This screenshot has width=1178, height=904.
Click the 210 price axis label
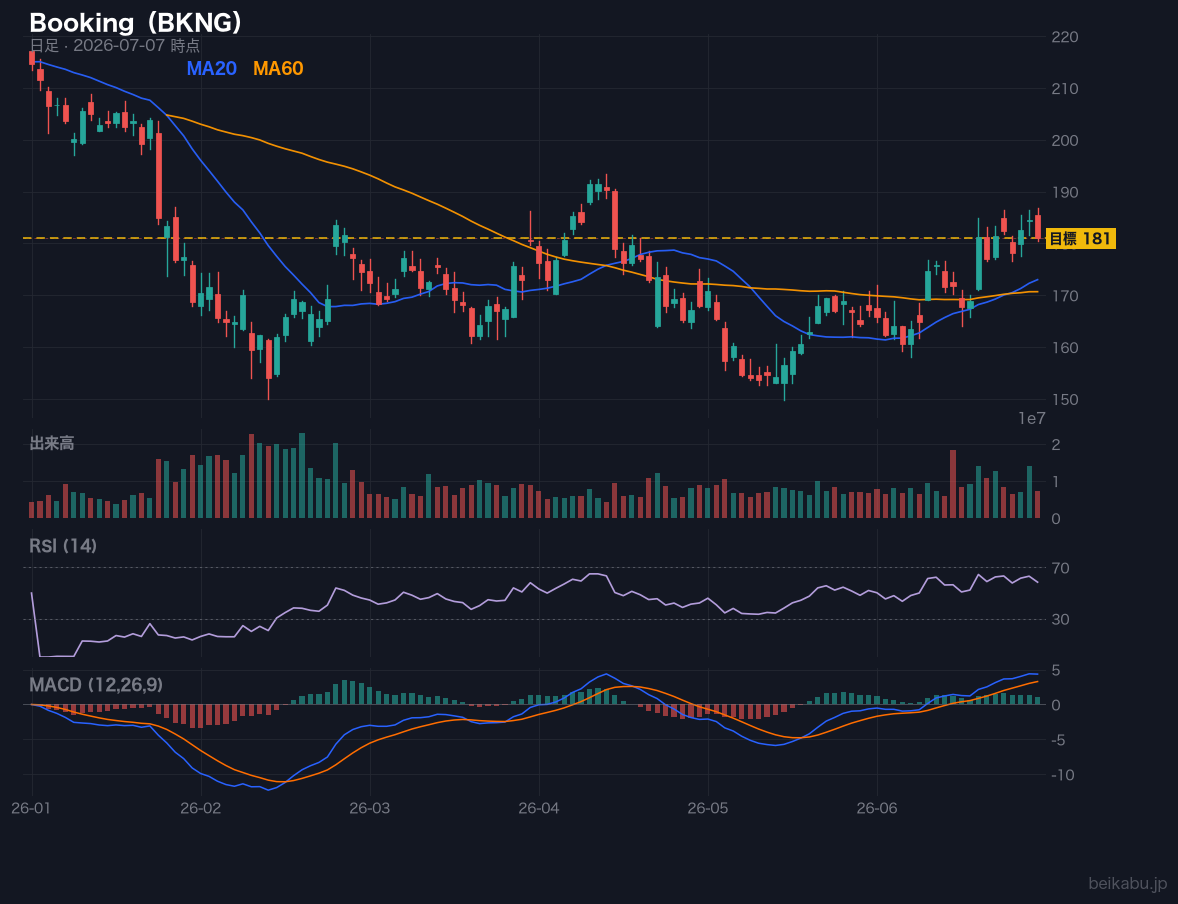click(1065, 89)
